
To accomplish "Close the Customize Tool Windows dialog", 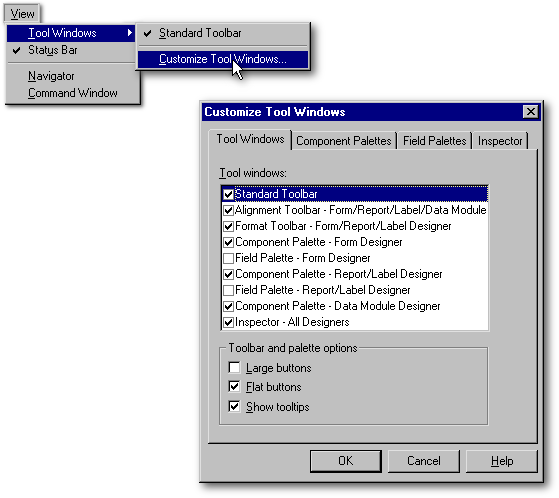I will (530, 112).
